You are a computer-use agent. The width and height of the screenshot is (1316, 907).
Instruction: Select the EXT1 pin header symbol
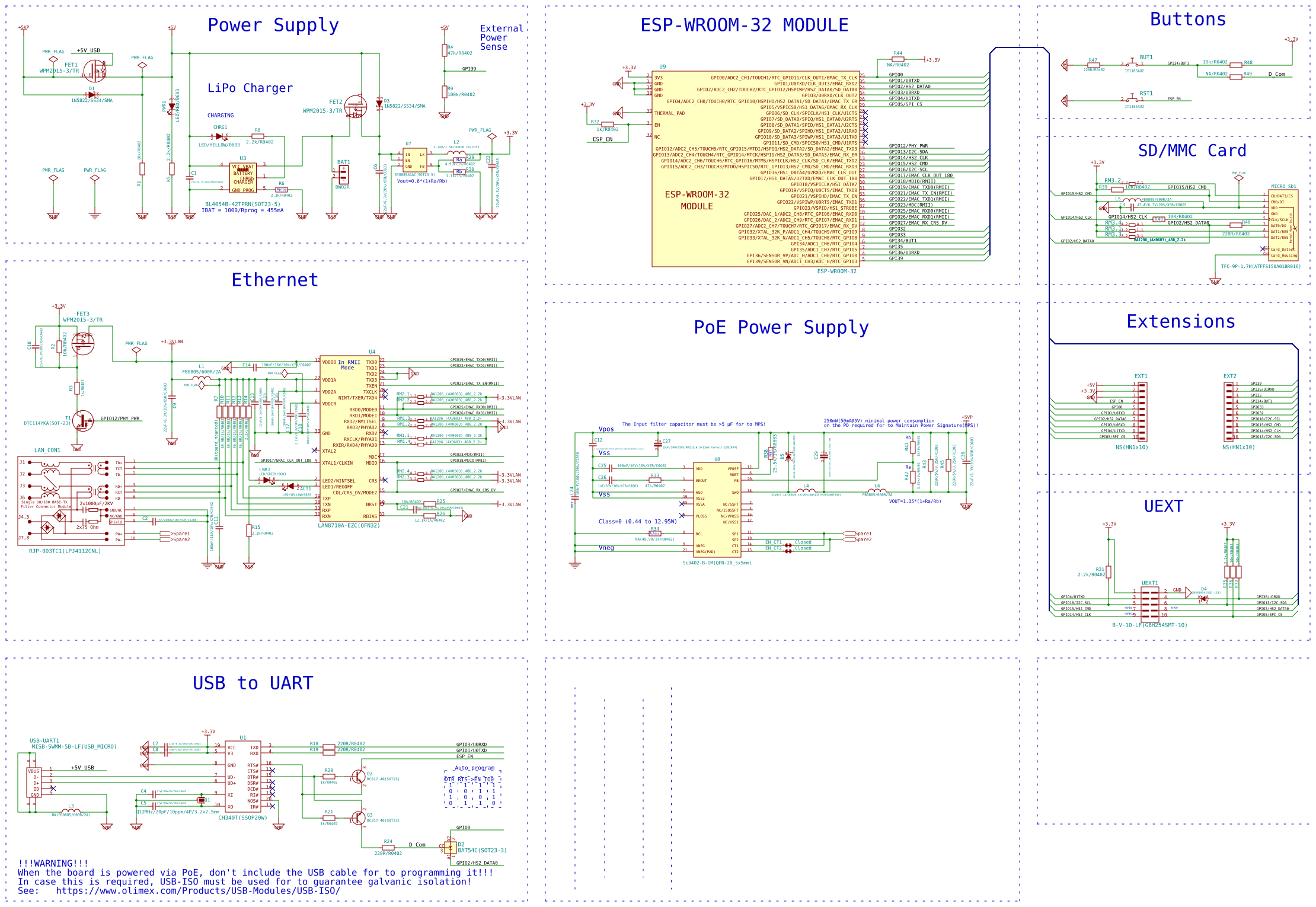(x=1142, y=411)
